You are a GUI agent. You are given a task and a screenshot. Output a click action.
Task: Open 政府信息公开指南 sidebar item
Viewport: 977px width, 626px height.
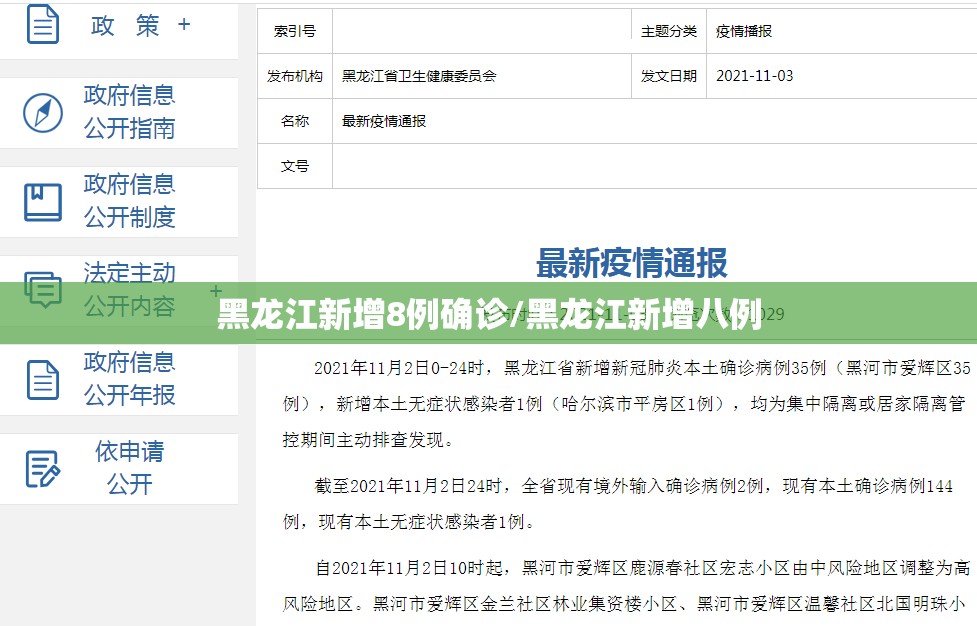119,113
